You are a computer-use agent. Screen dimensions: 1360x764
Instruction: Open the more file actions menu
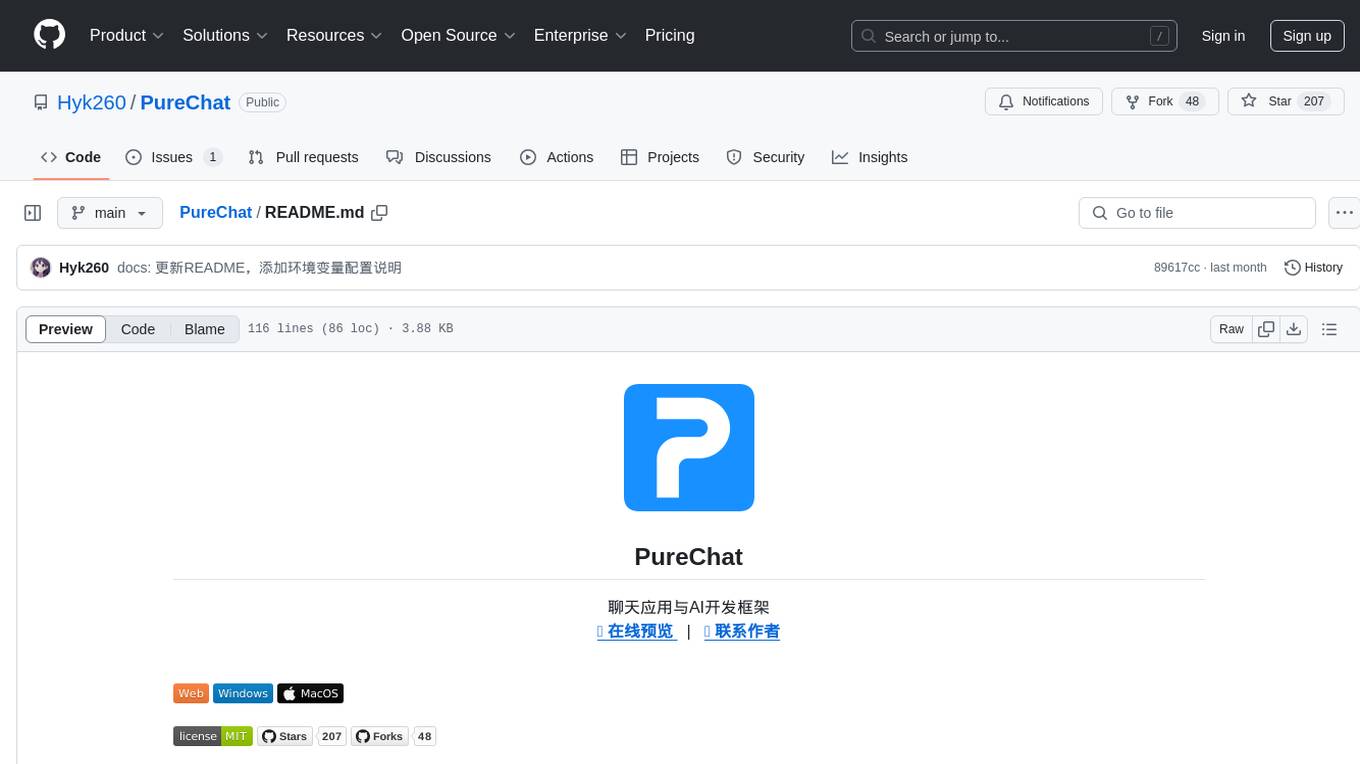click(1344, 213)
